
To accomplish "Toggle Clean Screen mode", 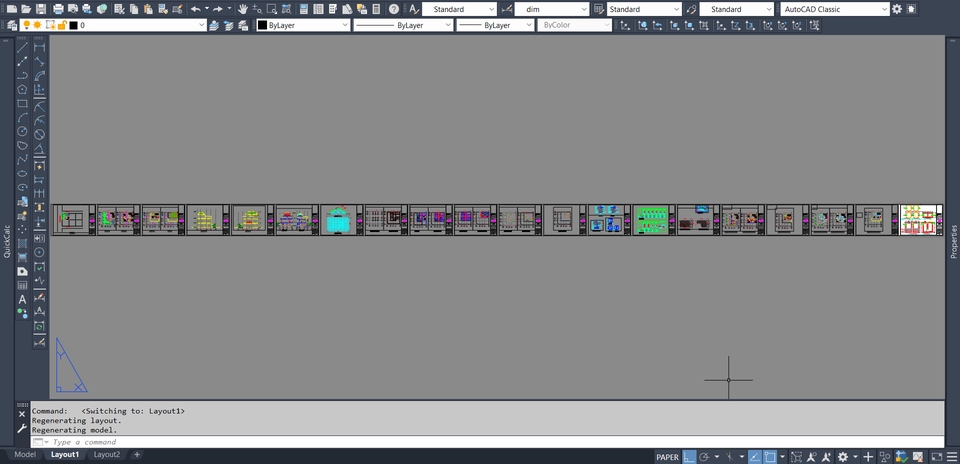I will (937, 457).
